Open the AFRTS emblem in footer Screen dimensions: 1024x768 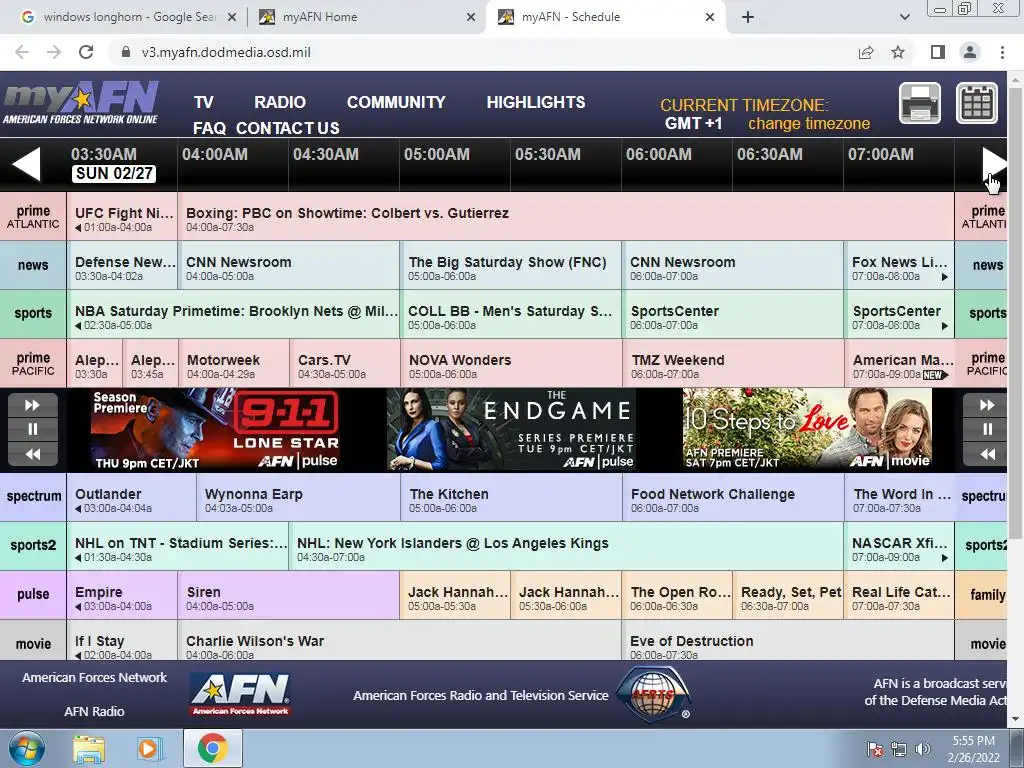click(x=653, y=694)
